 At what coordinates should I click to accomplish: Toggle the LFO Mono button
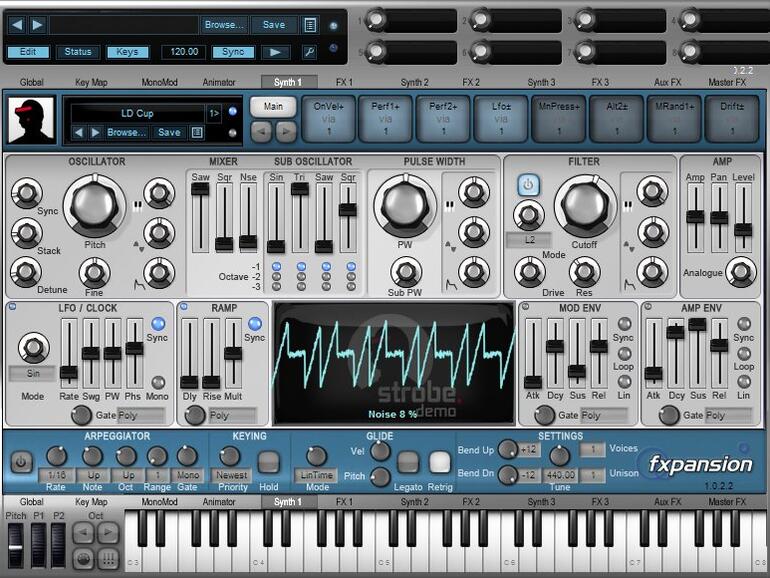click(158, 382)
